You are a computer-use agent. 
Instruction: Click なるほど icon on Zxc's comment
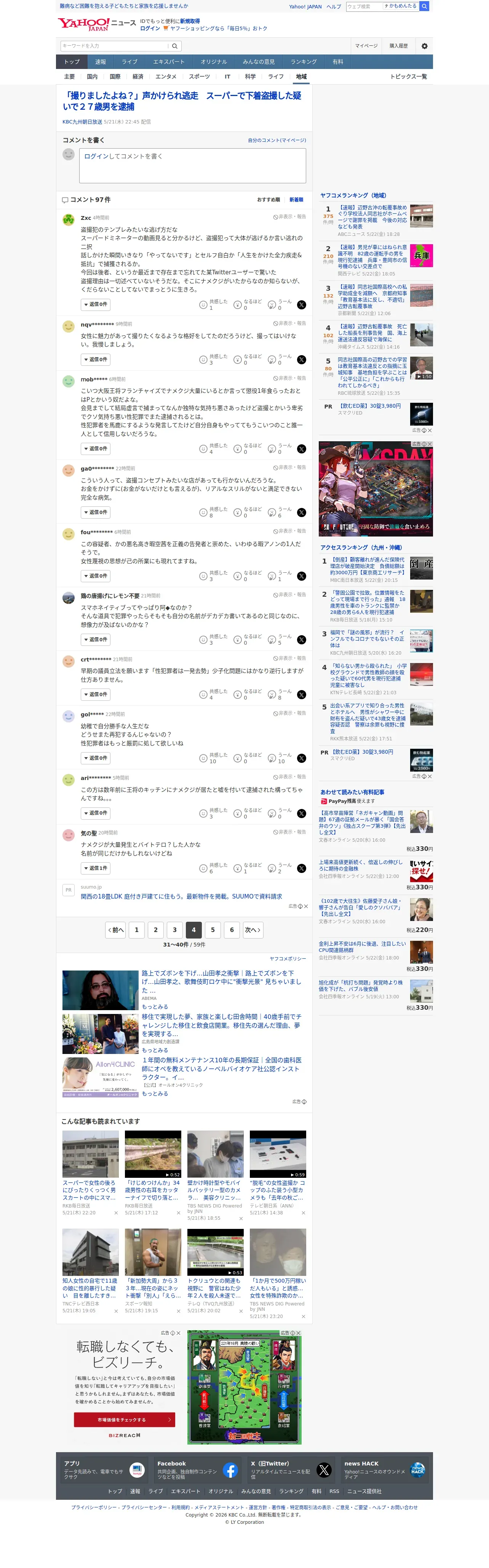[237, 304]
